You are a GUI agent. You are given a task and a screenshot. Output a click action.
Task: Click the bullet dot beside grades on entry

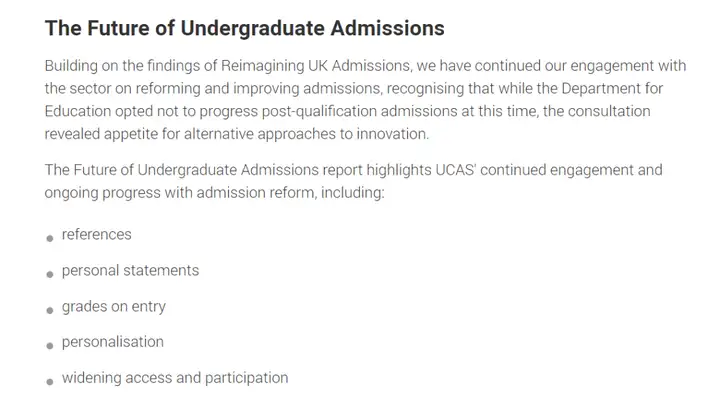[50, 310]
